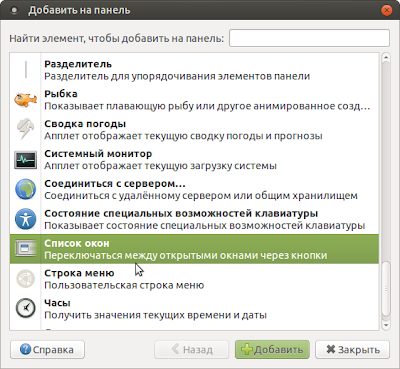Click the highlighted Список окон title

coord(77,243)
